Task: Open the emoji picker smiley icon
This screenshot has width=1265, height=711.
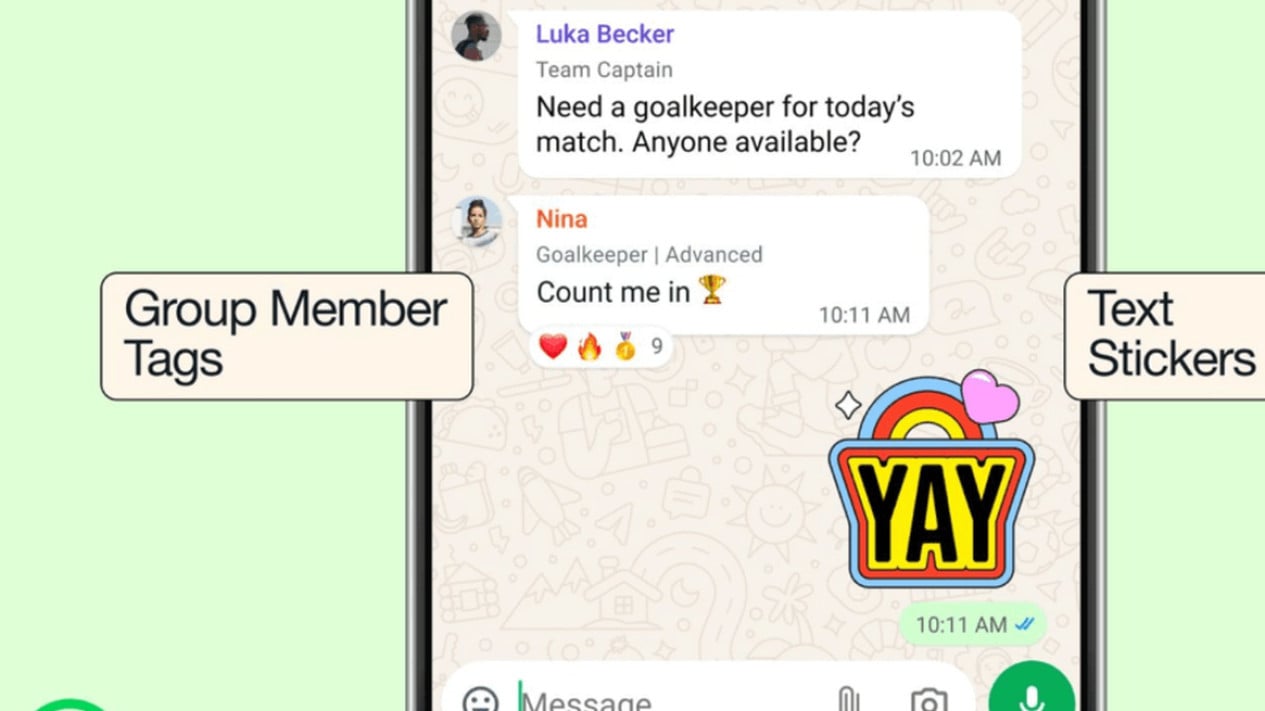Action: pos(481,699)
